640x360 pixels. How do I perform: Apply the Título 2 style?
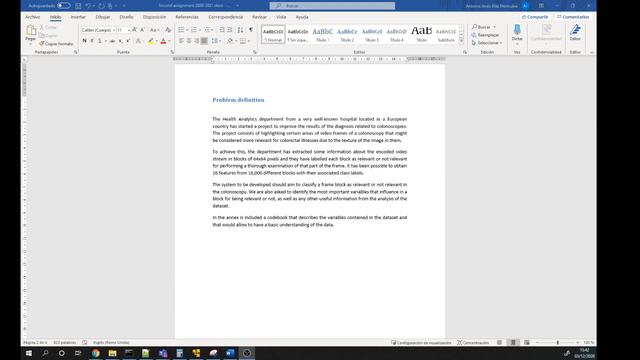click(x=347, y=34)
